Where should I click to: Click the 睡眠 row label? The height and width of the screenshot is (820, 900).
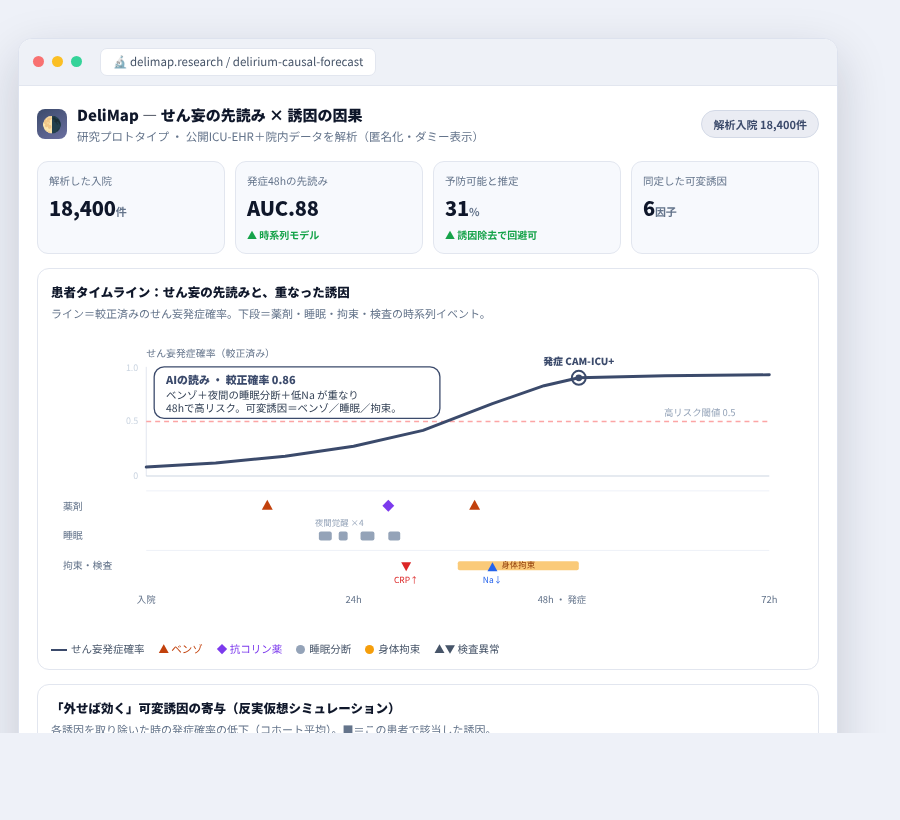(73, 535)
